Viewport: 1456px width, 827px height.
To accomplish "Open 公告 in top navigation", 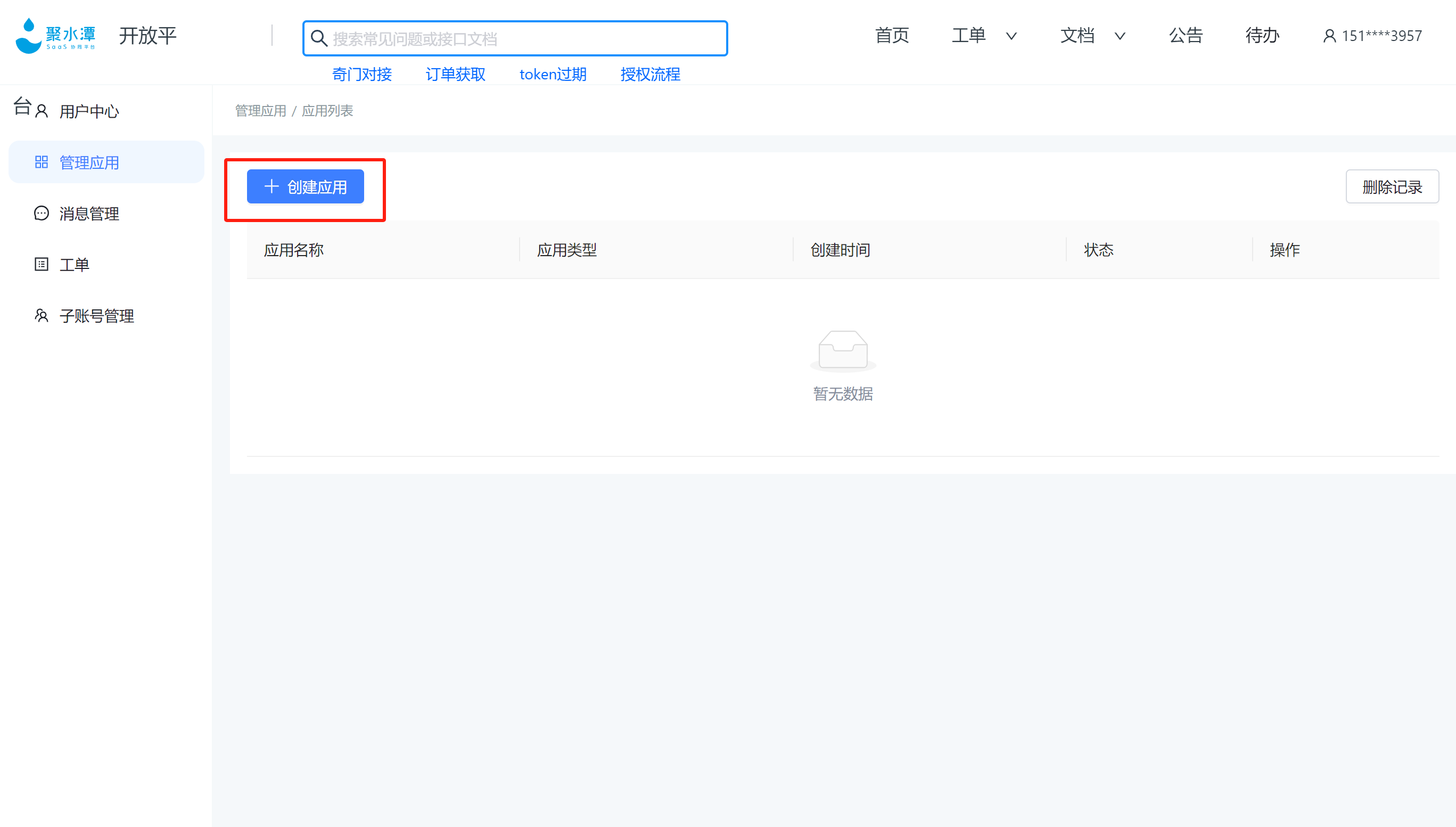I will pos(1185,36).
